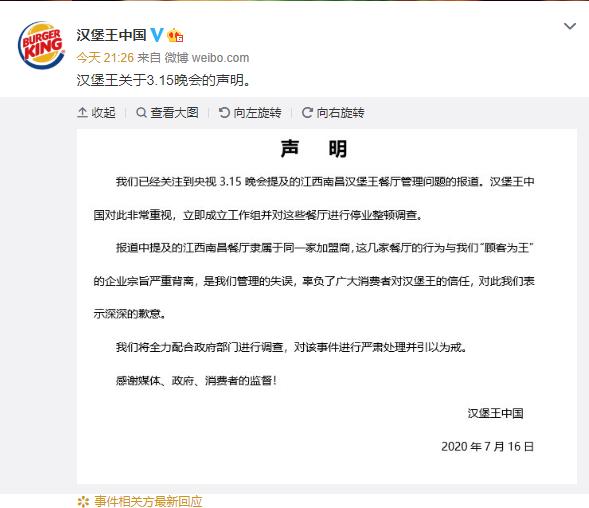Image resolution: width=589 pixels, height=508 pixels.
Task: Click the orange membership crown badge
Action: click(175, 35)
